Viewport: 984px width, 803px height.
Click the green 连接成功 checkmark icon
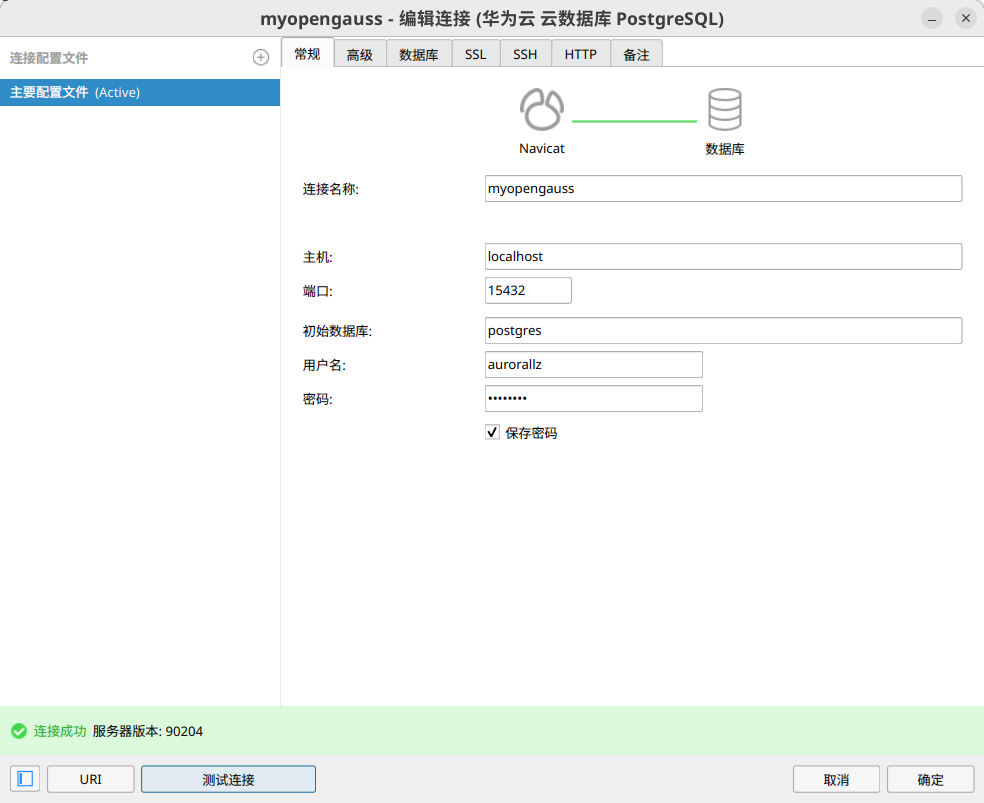click(x=18, y=731)
